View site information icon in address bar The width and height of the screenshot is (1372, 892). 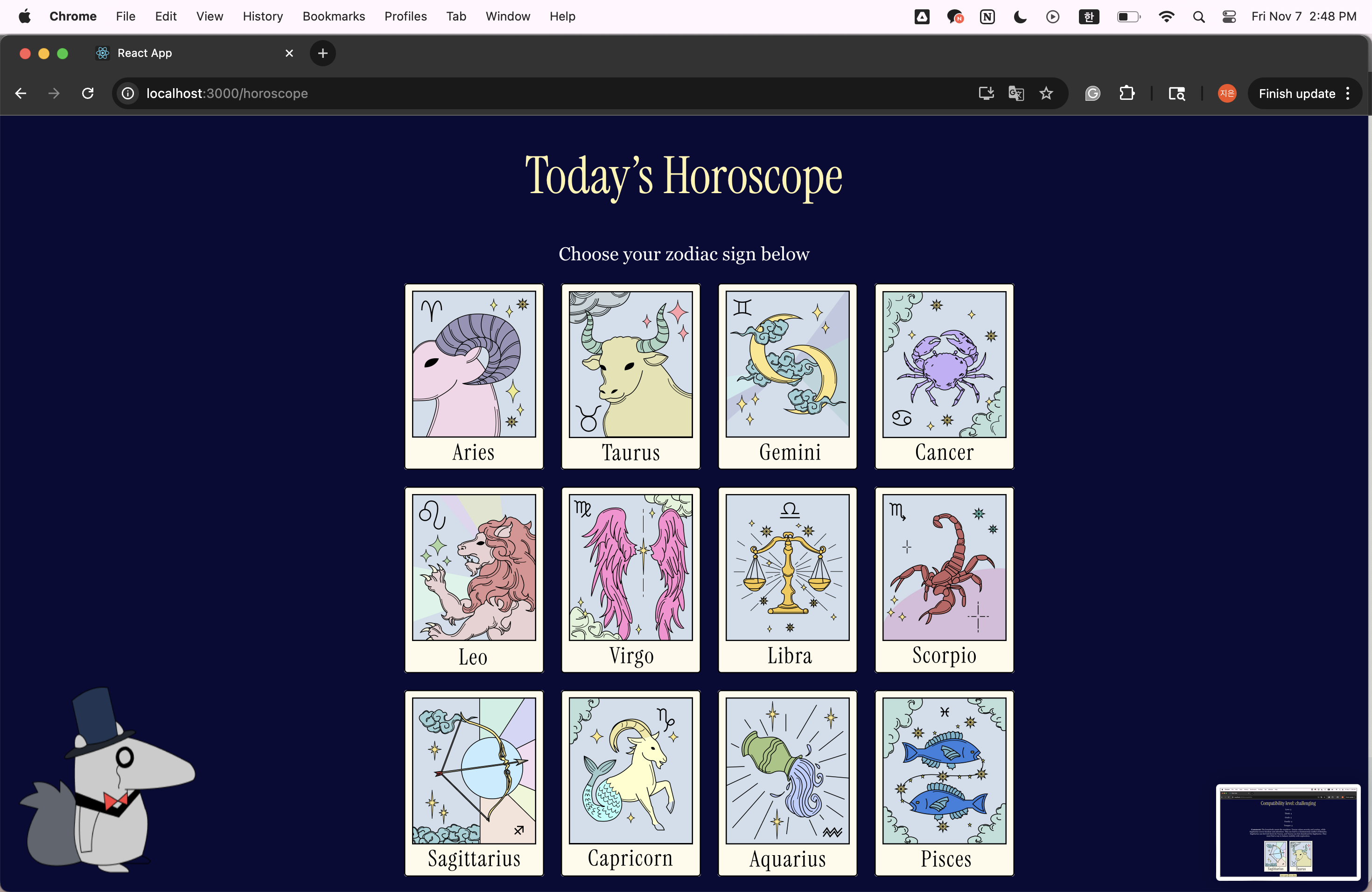(x=128, y=93)
